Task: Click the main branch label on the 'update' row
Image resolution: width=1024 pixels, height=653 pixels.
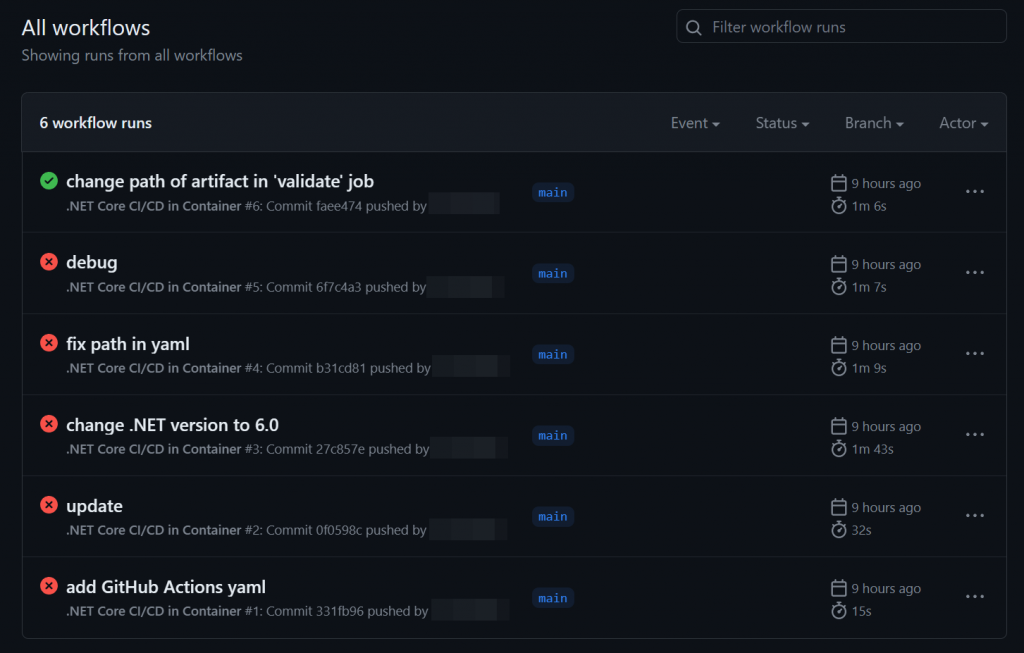Action: pyautogui.click(x=552, y=517)
